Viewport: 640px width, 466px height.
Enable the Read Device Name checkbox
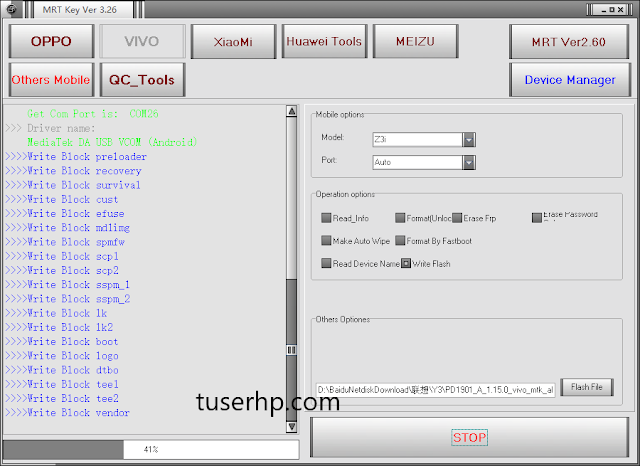click(326, 264)
